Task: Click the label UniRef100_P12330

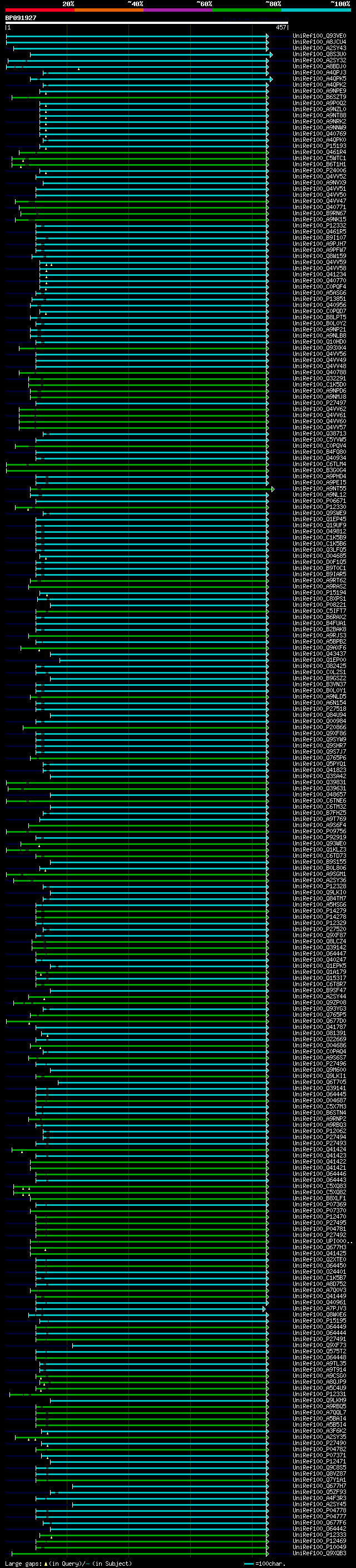Action: click(x=319, y=507)
